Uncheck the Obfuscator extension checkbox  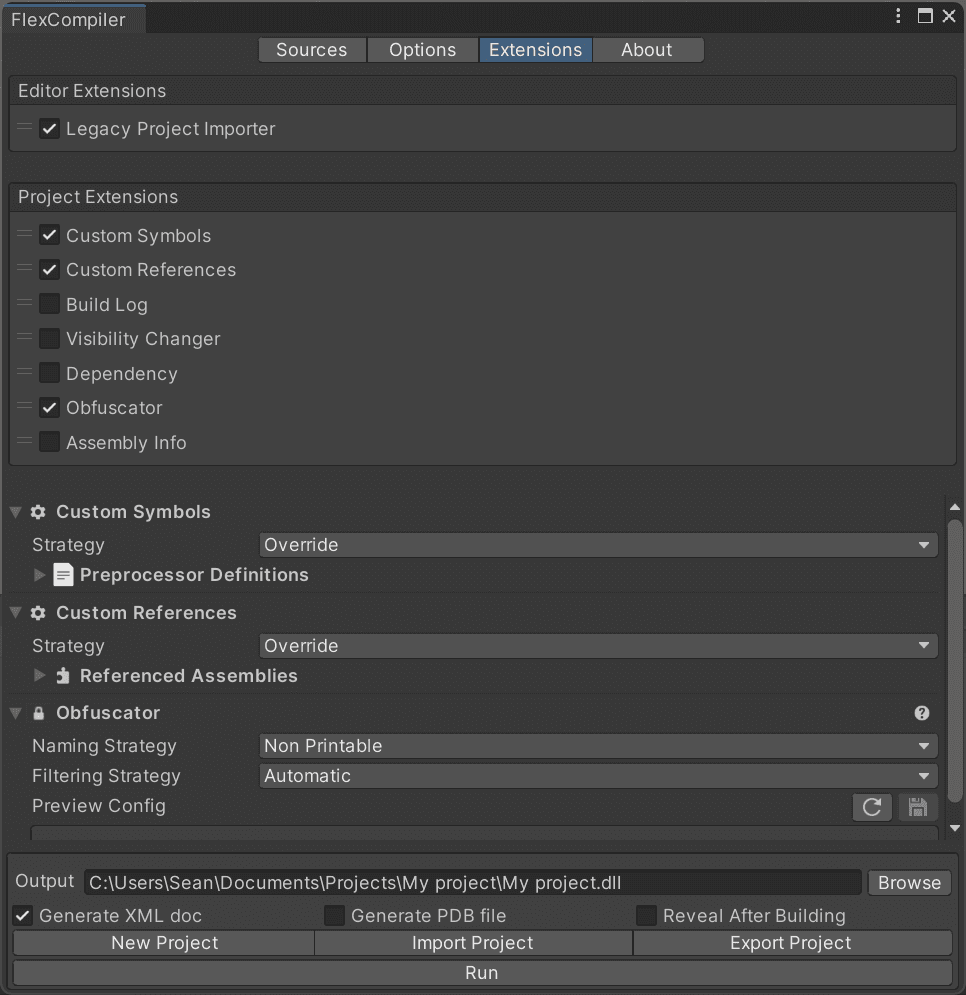(x=50, y=407)
